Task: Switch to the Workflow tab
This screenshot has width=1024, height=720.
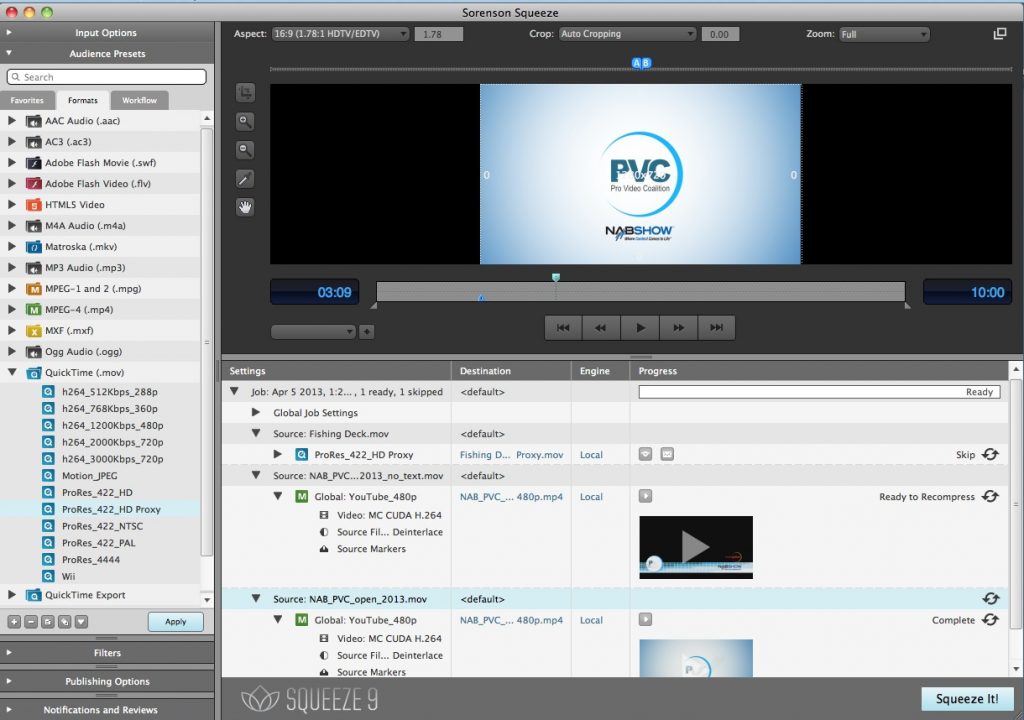Action: coord(139,100)
